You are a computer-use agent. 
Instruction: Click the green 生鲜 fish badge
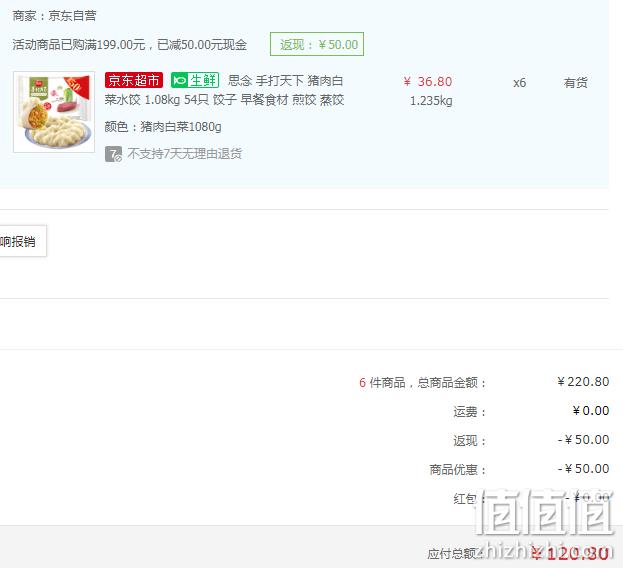point(195,80)
